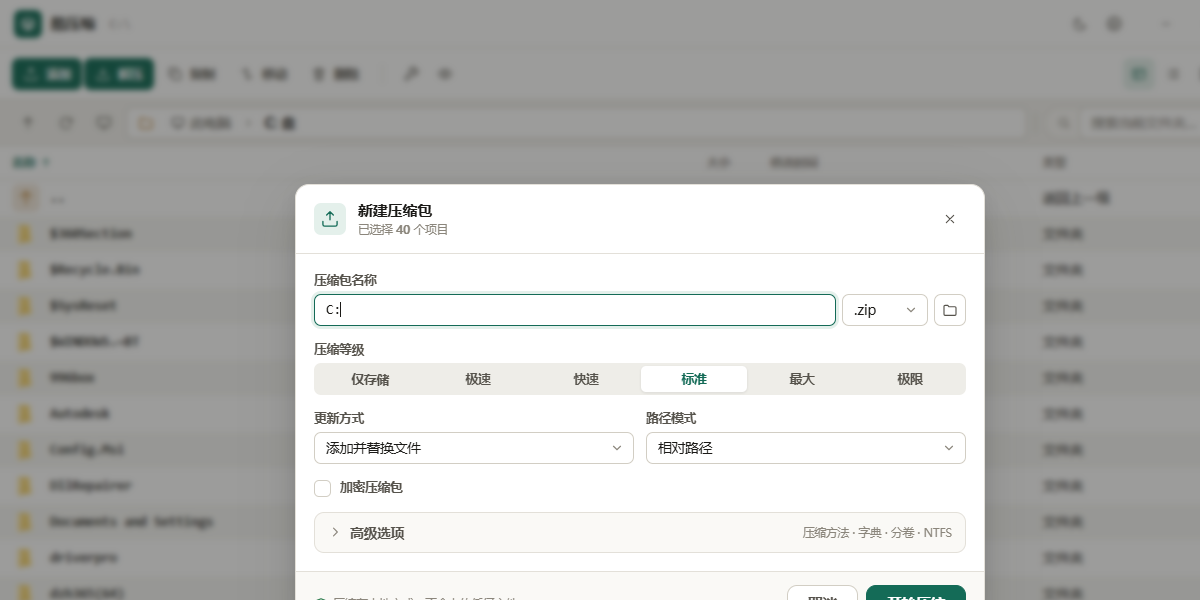Click the blurred green compress toolbar button
This screenshot has height=600, width=1200.
(x=47, y=74)
